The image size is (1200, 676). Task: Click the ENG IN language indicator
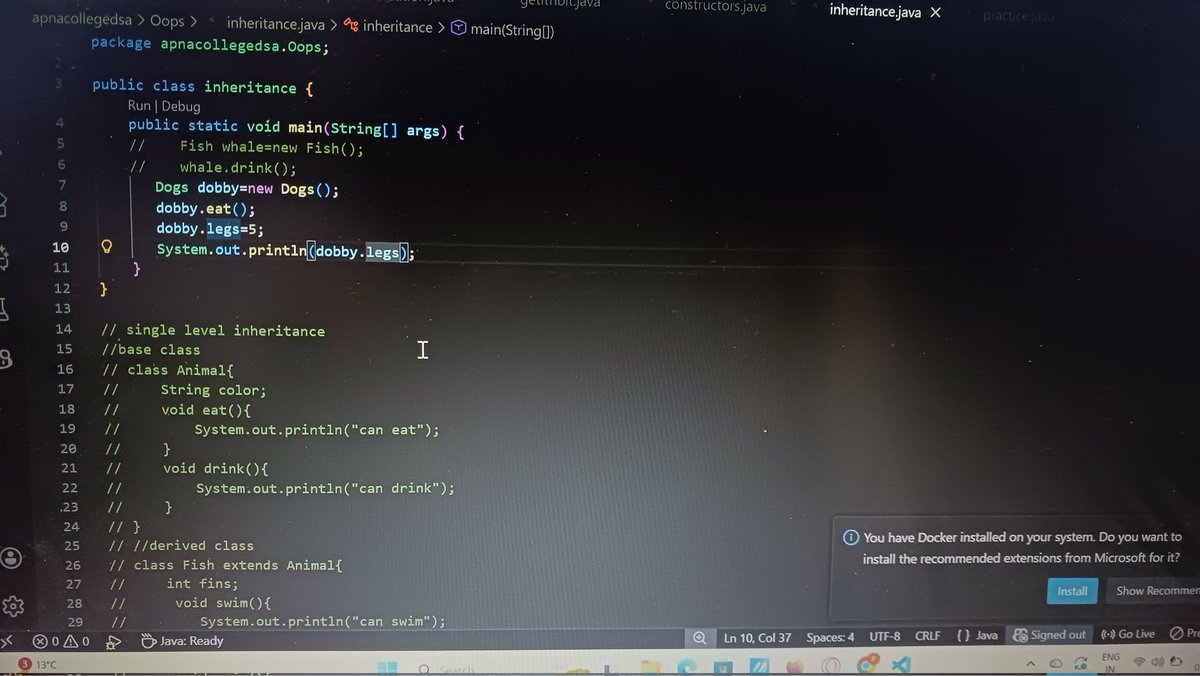(x=1109, y=663)
